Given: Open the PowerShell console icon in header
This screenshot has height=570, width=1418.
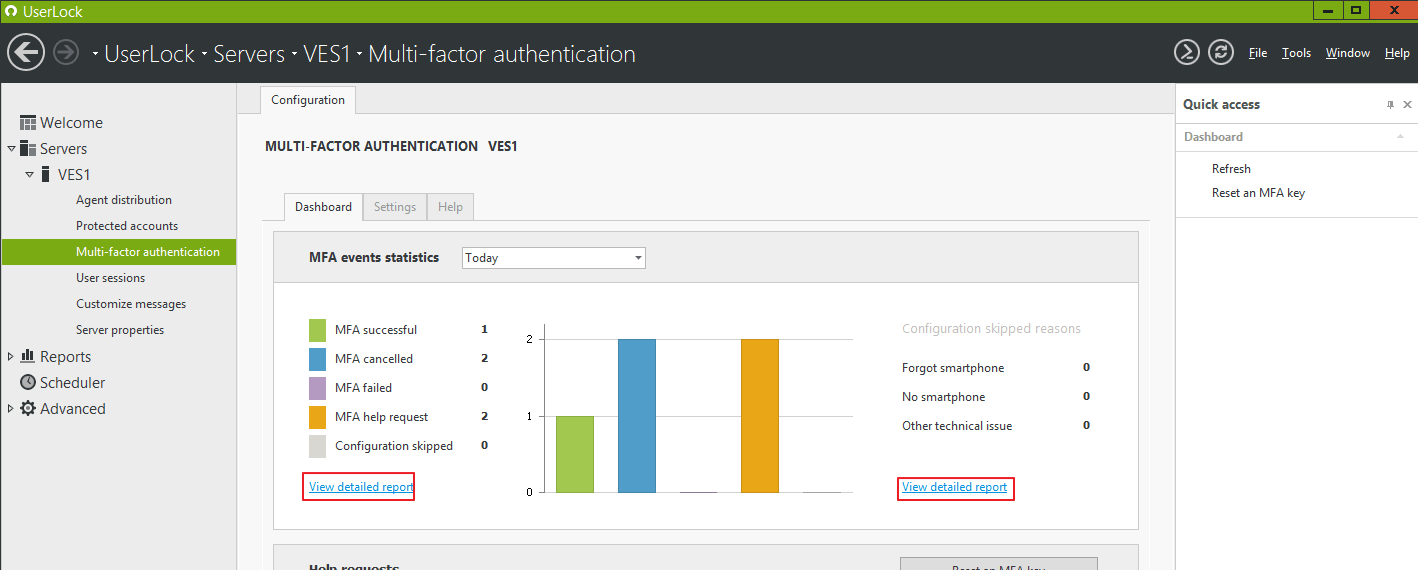Looking at the screenshot, I should point(1187,52).
